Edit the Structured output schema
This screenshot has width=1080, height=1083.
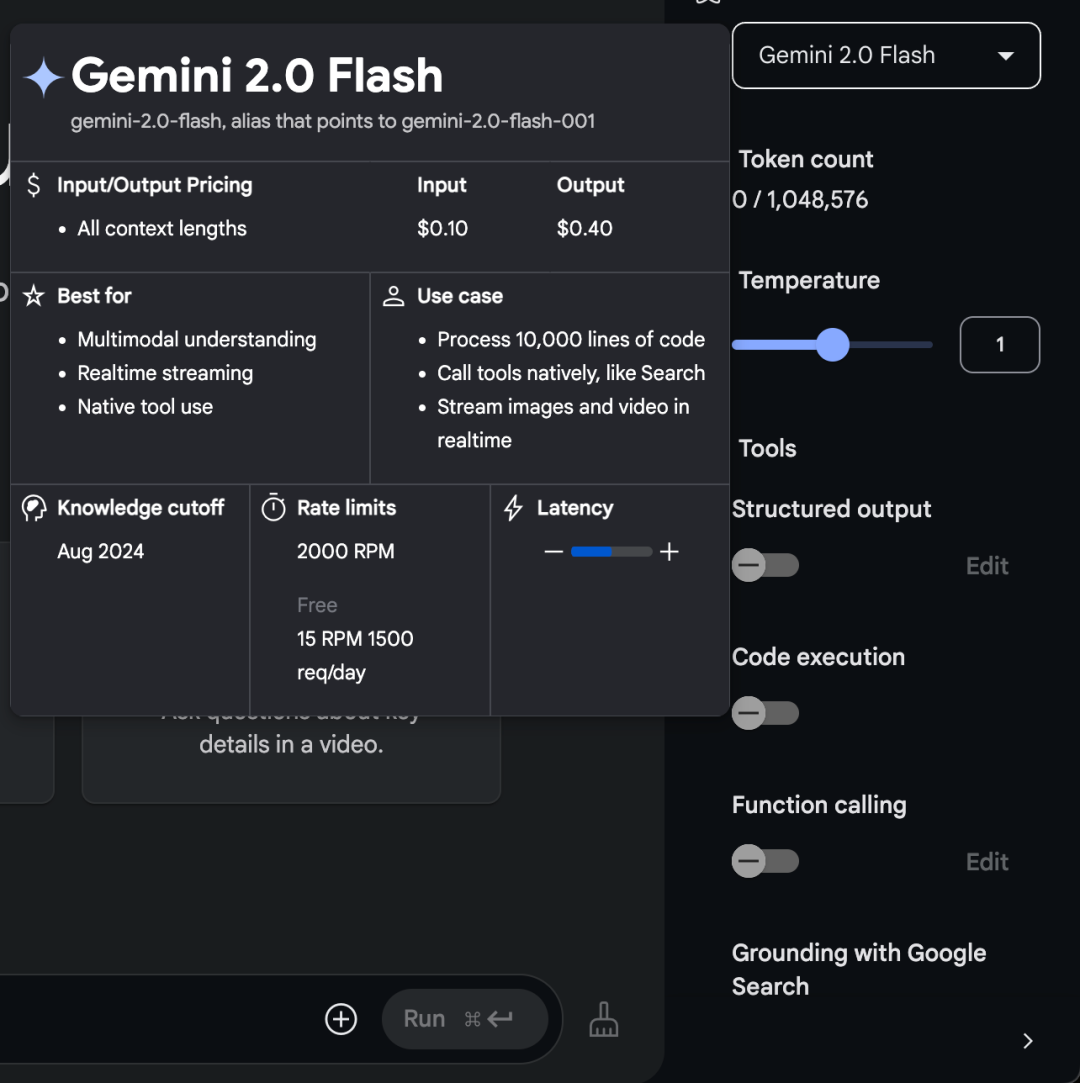(x=986, y=565)
